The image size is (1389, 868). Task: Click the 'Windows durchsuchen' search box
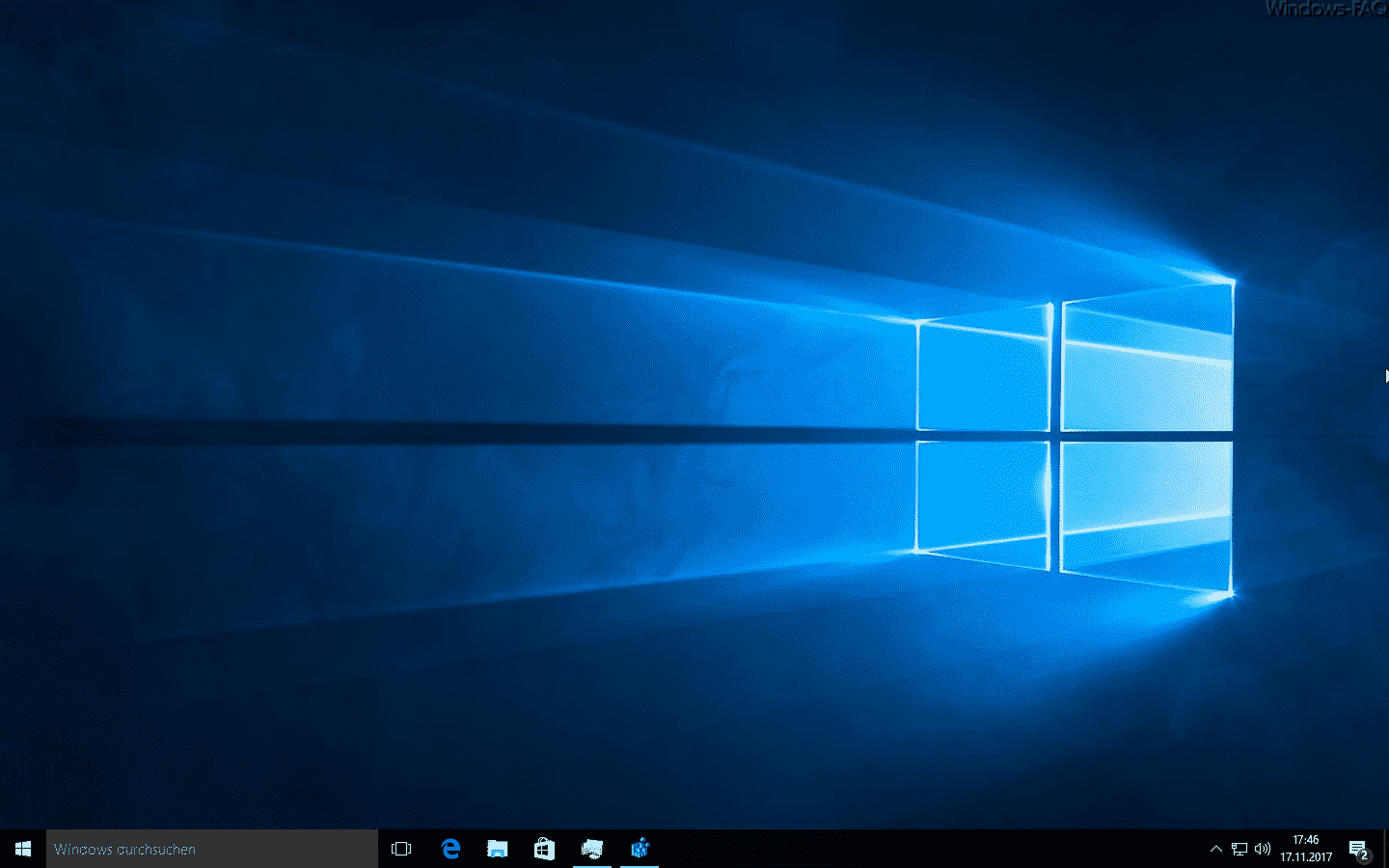[x=212, y=849]
